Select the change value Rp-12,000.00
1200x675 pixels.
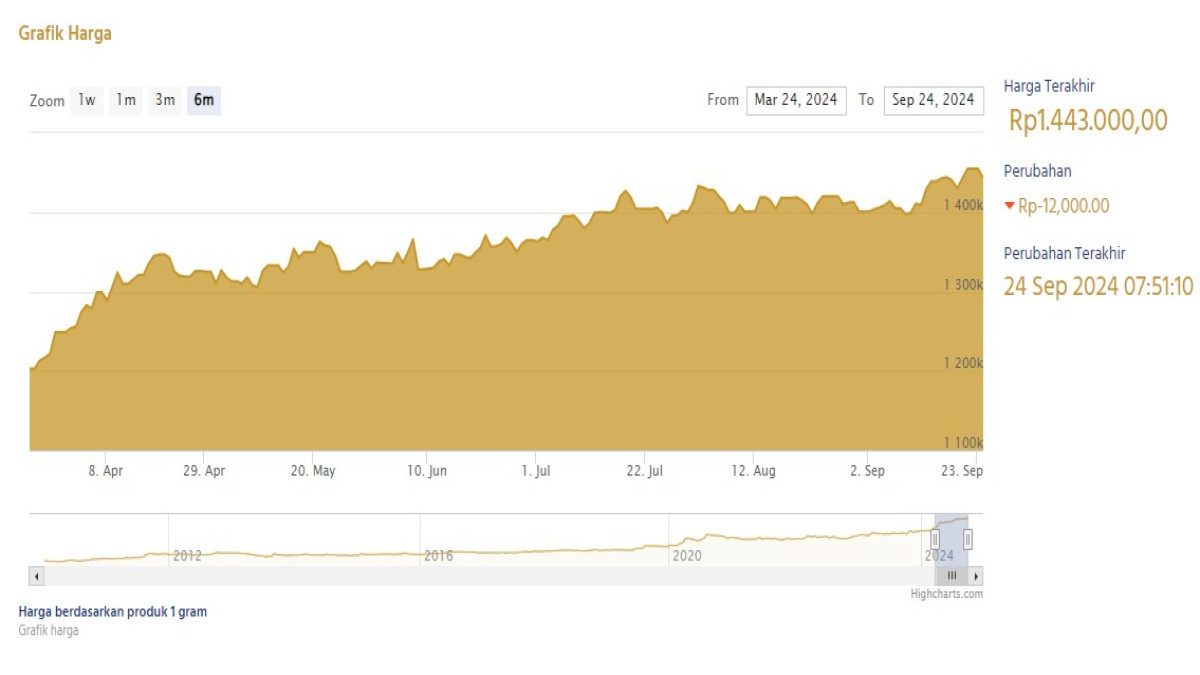(x=1064, y=206)
